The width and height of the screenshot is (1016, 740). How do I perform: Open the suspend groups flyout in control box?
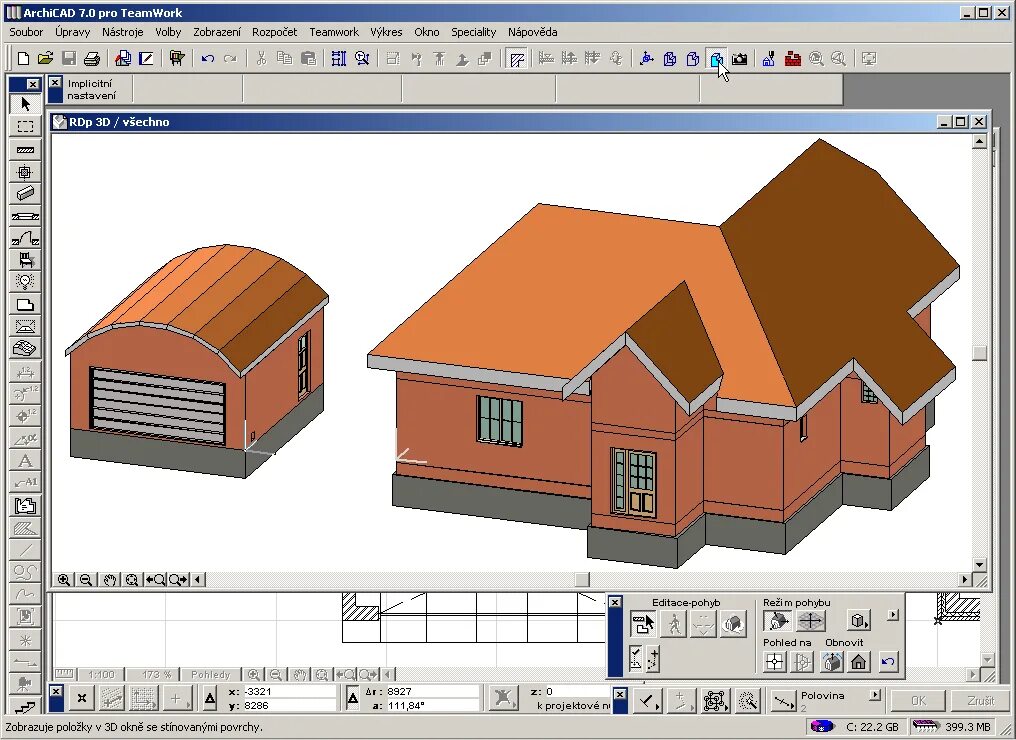tap(714, 700)
